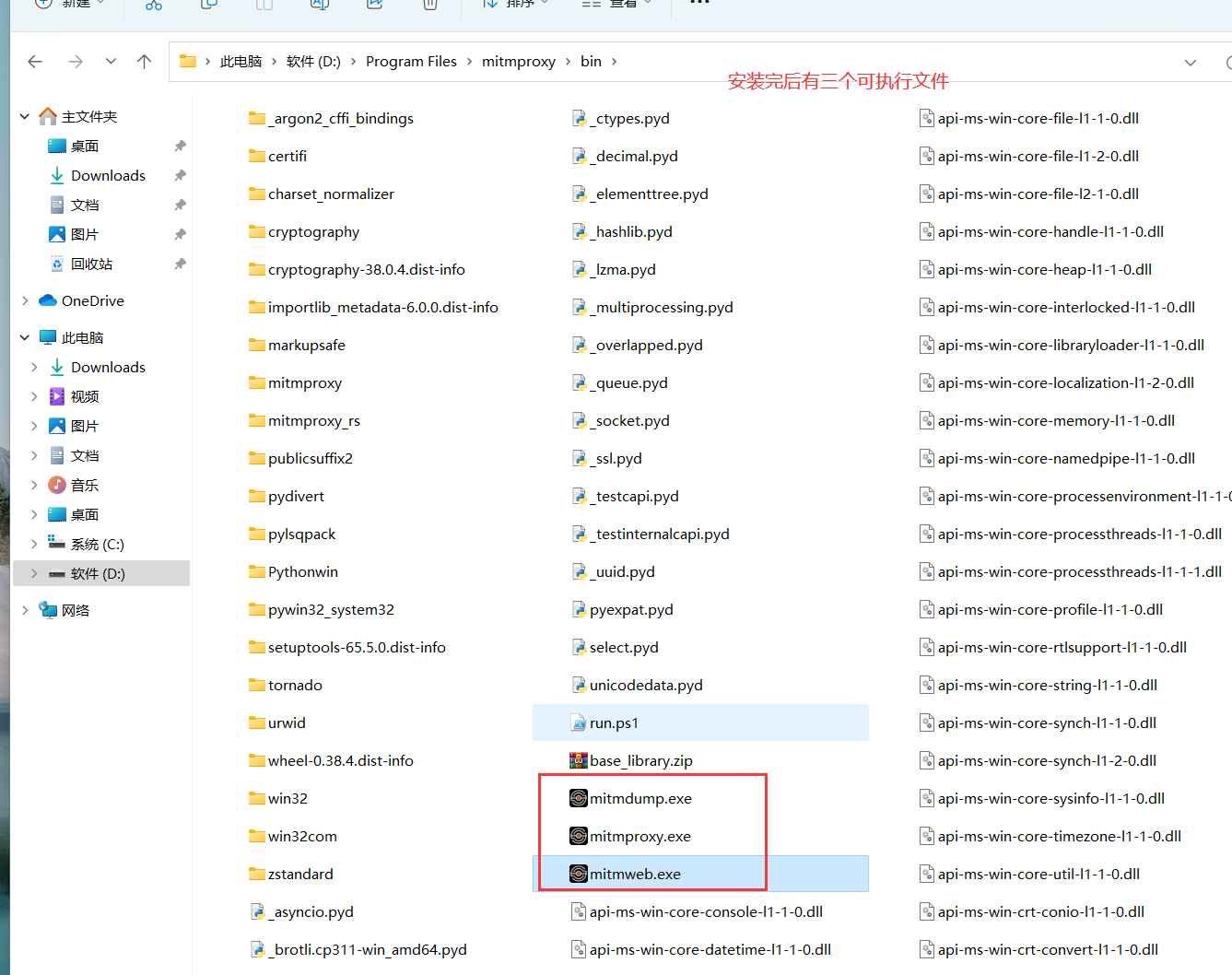Open Downloads under 主文件夹
Viewport: 1232px width, 975px height.
click(x=108, y=175)
